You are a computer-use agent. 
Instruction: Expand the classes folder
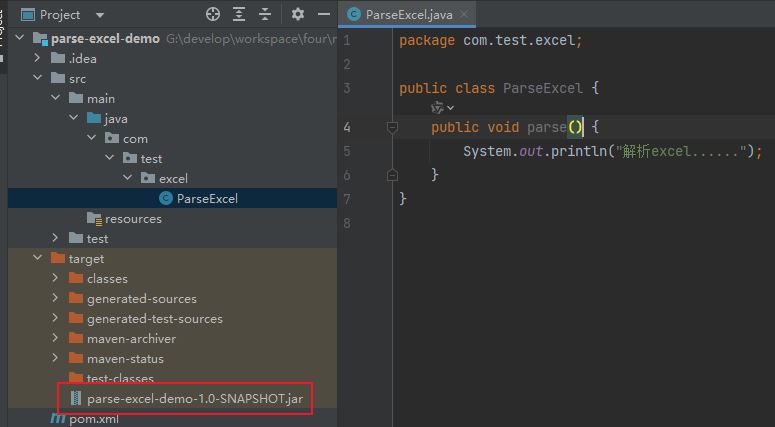point(56,278)
